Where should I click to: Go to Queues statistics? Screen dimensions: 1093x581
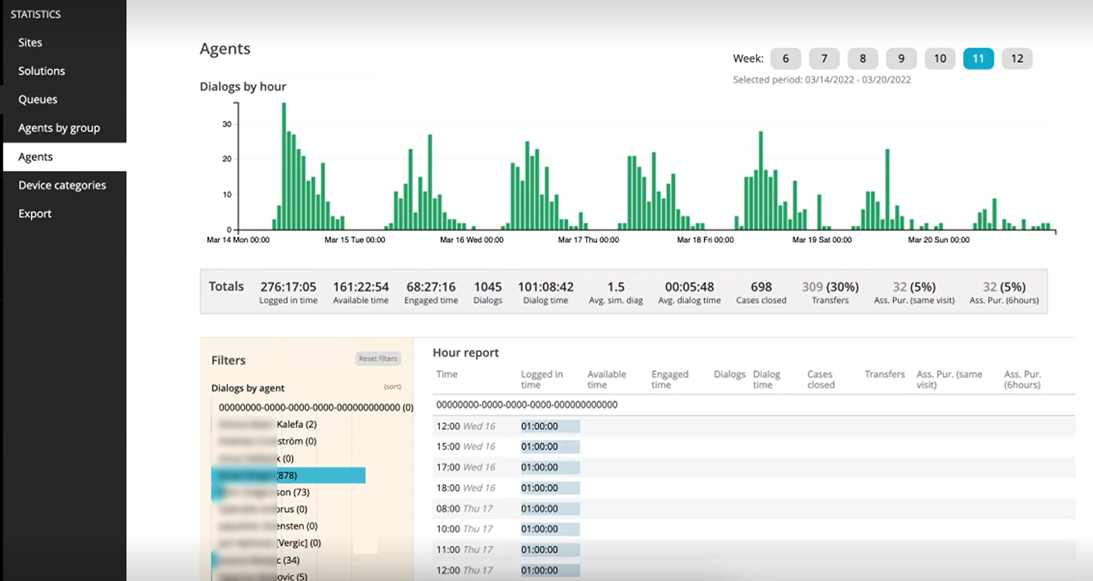click(38, 100)
